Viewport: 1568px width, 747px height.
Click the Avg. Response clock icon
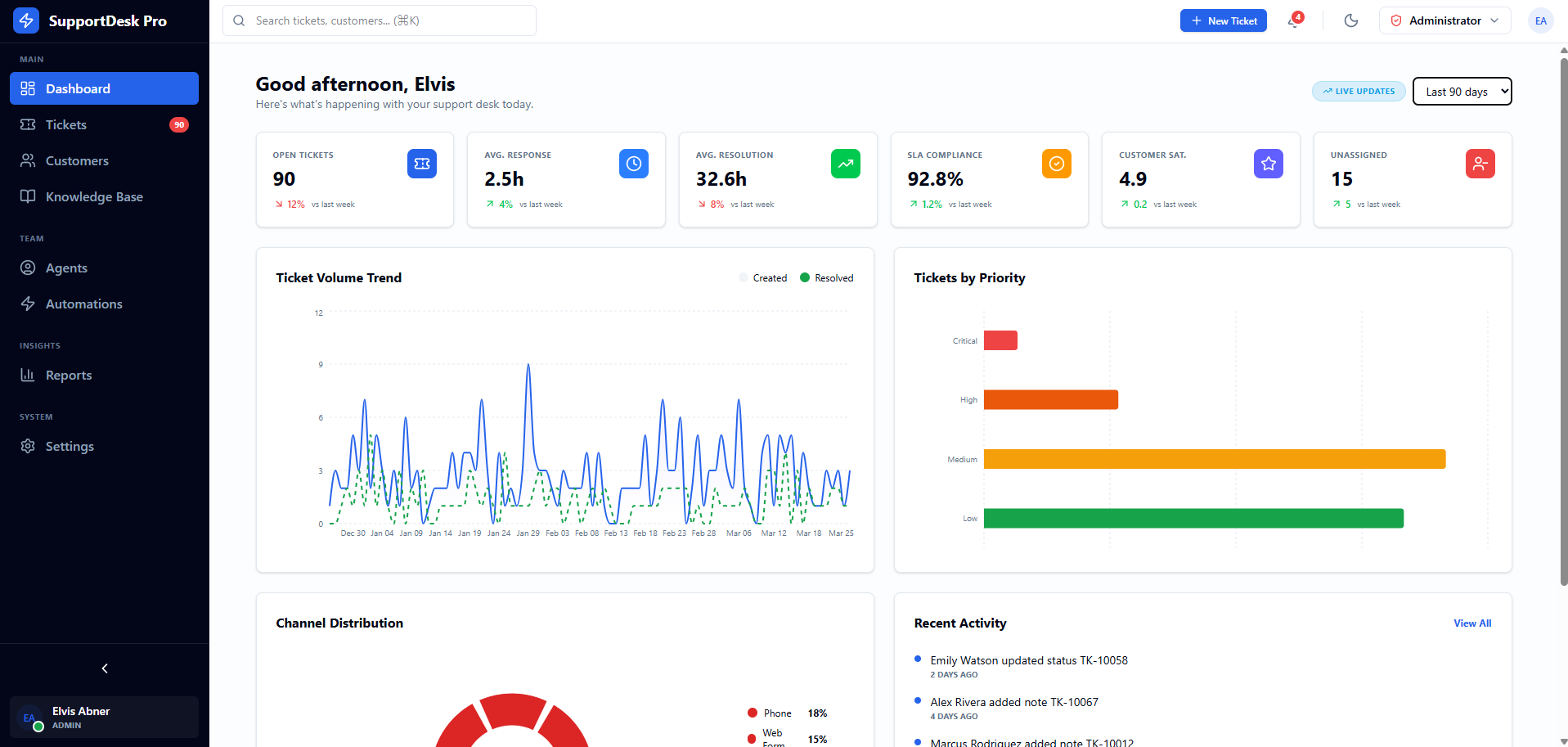(633, 164)
